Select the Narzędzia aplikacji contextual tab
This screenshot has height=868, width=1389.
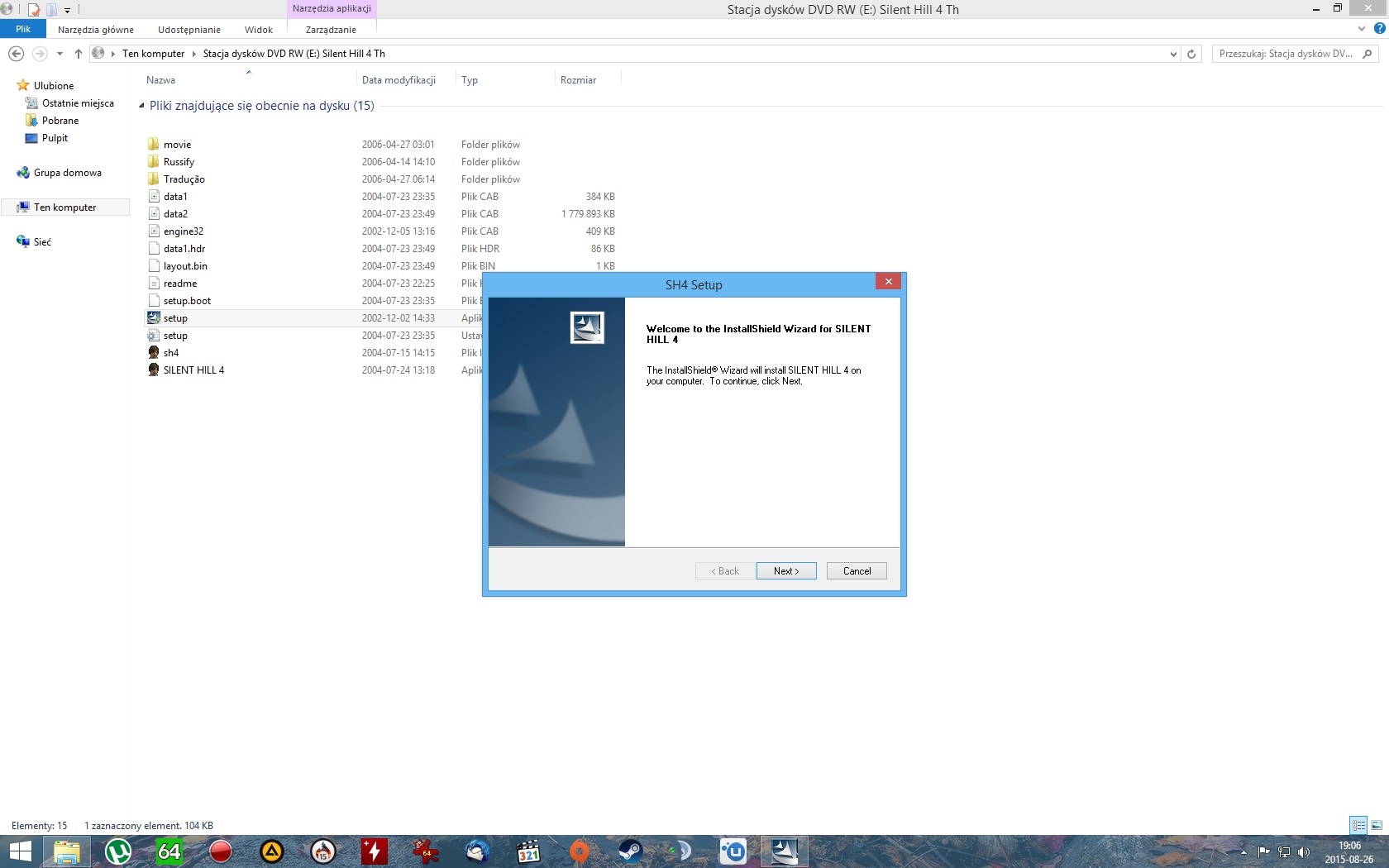pyautogui.click(x=332, y=9)
